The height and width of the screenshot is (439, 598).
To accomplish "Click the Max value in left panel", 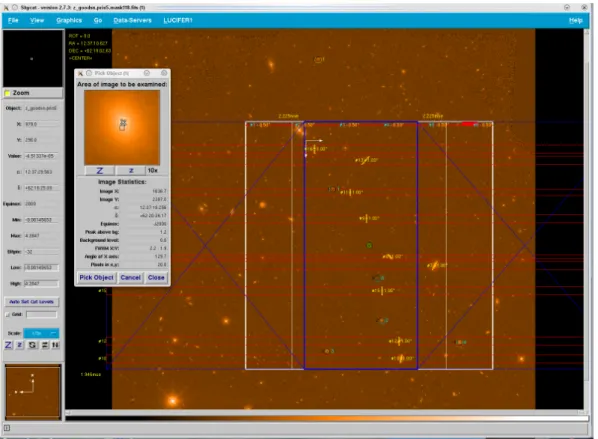I will [x=42, y=236].
